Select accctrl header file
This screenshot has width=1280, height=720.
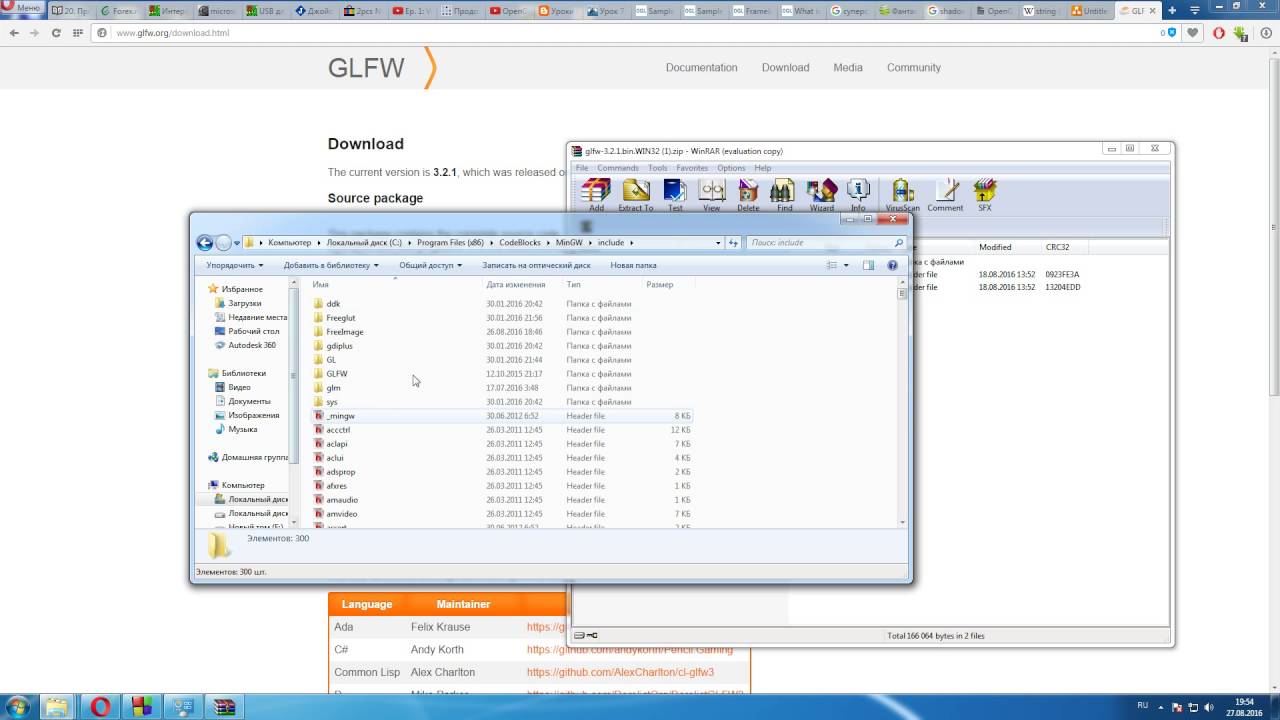click(338, 430)
